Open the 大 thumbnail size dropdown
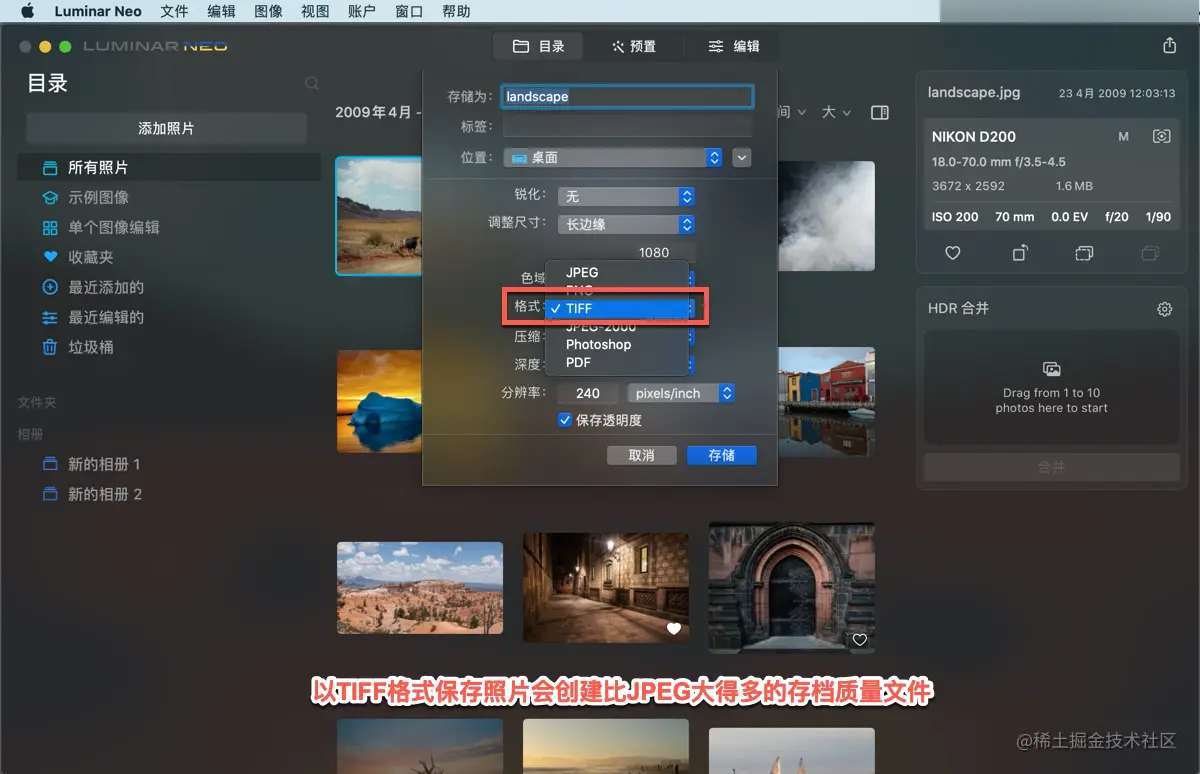Image resolution: width=1200 pixels, height=774 pixels. 836,113
